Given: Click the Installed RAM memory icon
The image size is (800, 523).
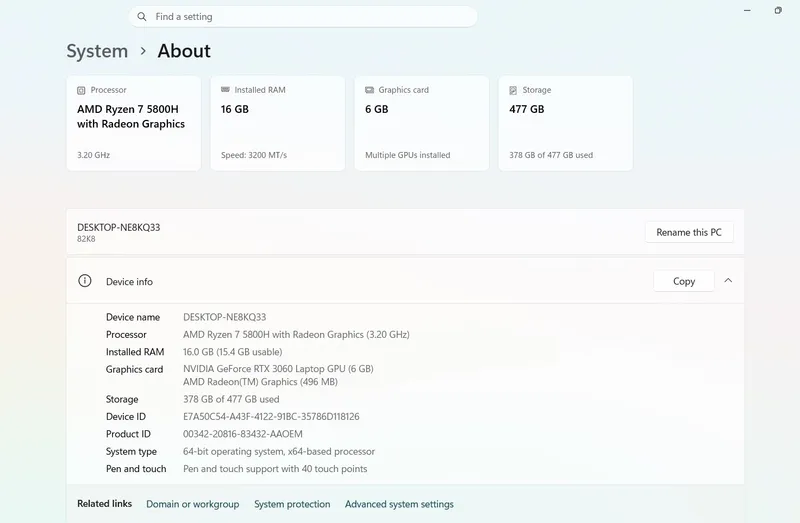Looking at the screenshot, I should tap(225, 90).
